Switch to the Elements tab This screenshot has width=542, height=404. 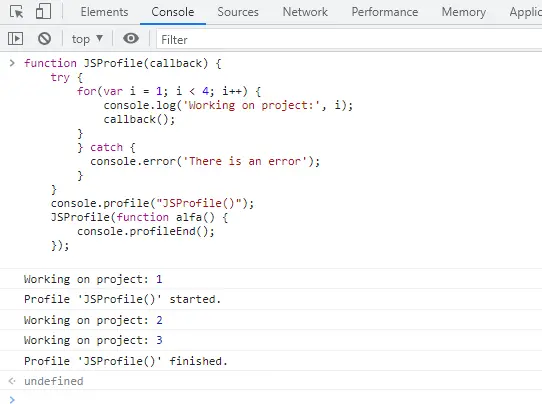[x=104, y=12]
